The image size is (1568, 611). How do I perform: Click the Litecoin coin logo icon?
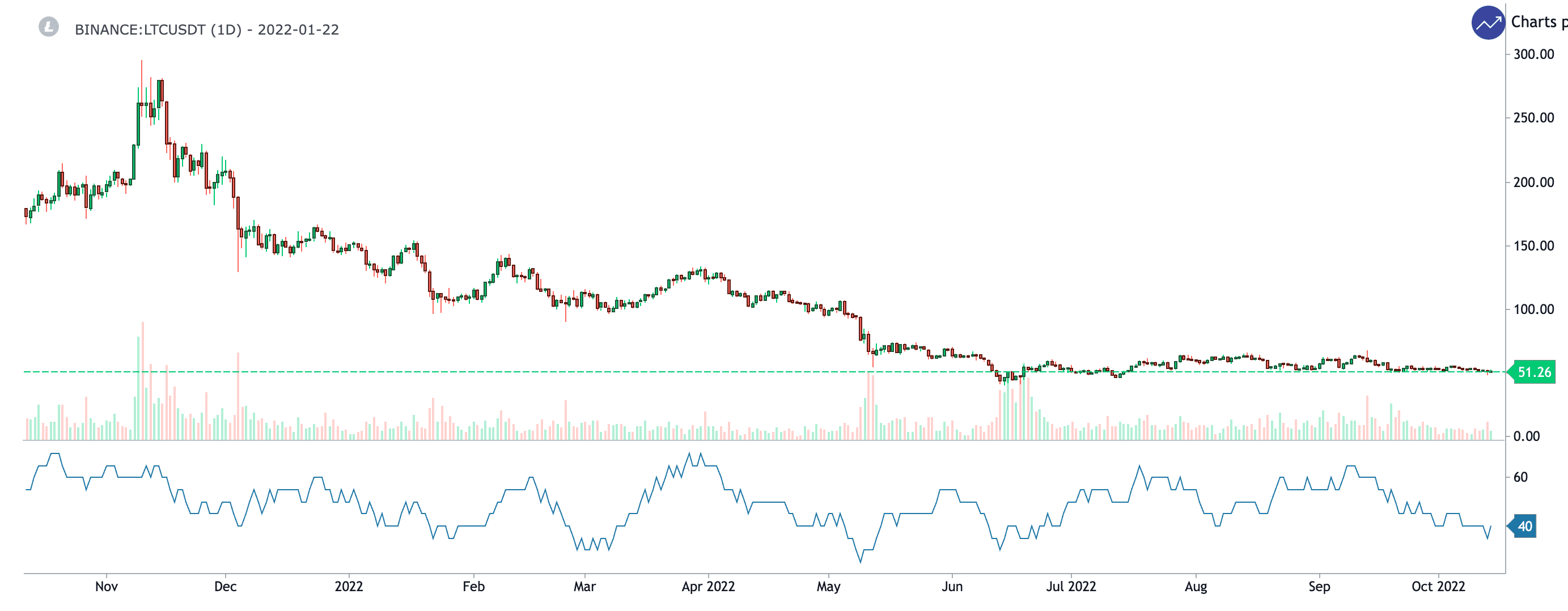[49, 27]
